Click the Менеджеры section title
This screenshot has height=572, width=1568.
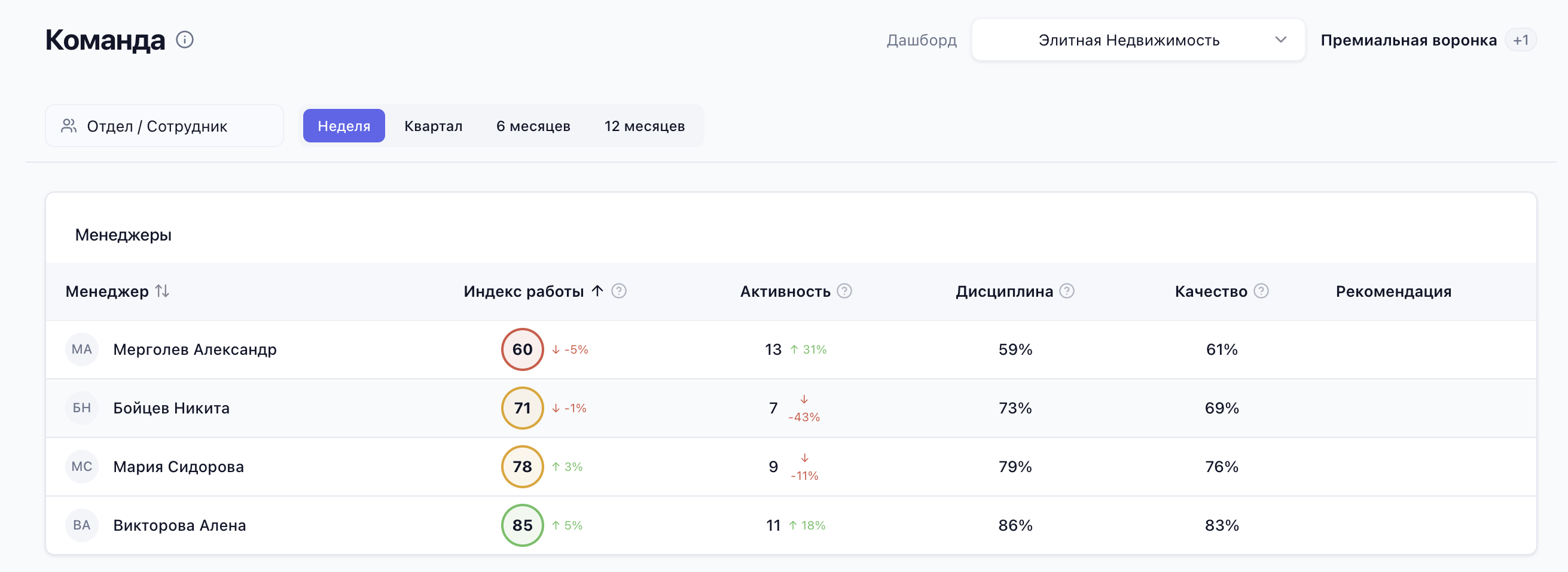(x=123, y=235)
